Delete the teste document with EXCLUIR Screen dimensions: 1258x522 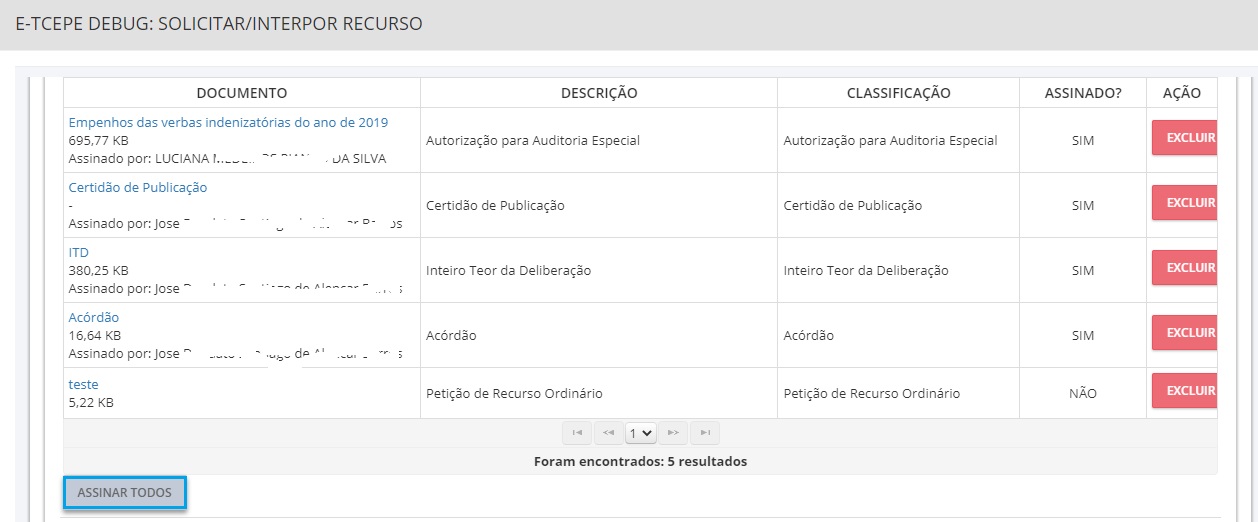pos(1184,391)
